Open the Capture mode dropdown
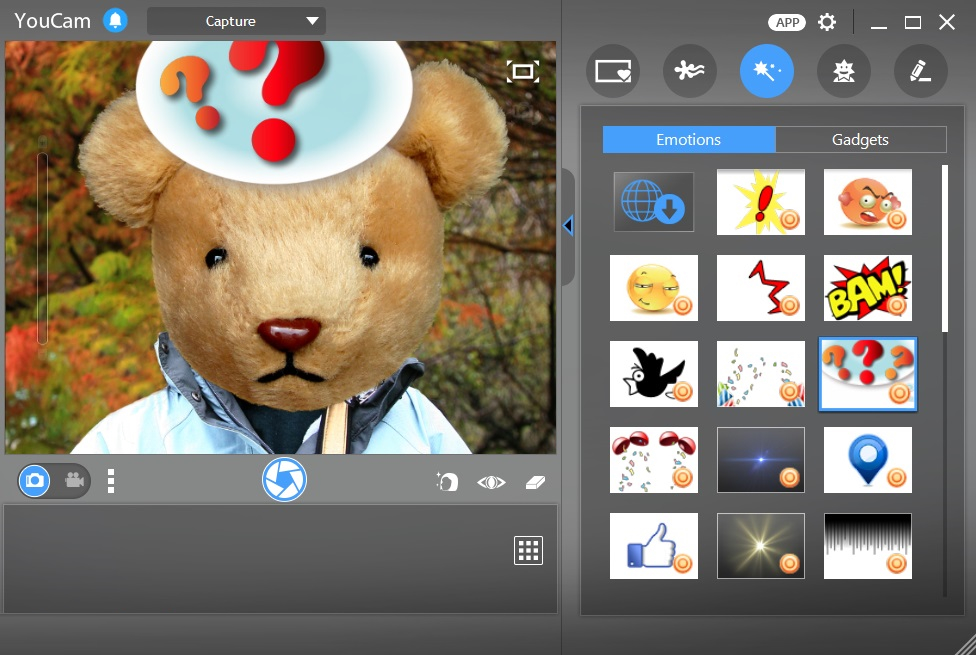This screenshot has height=655, width=976. coord(236,21)
